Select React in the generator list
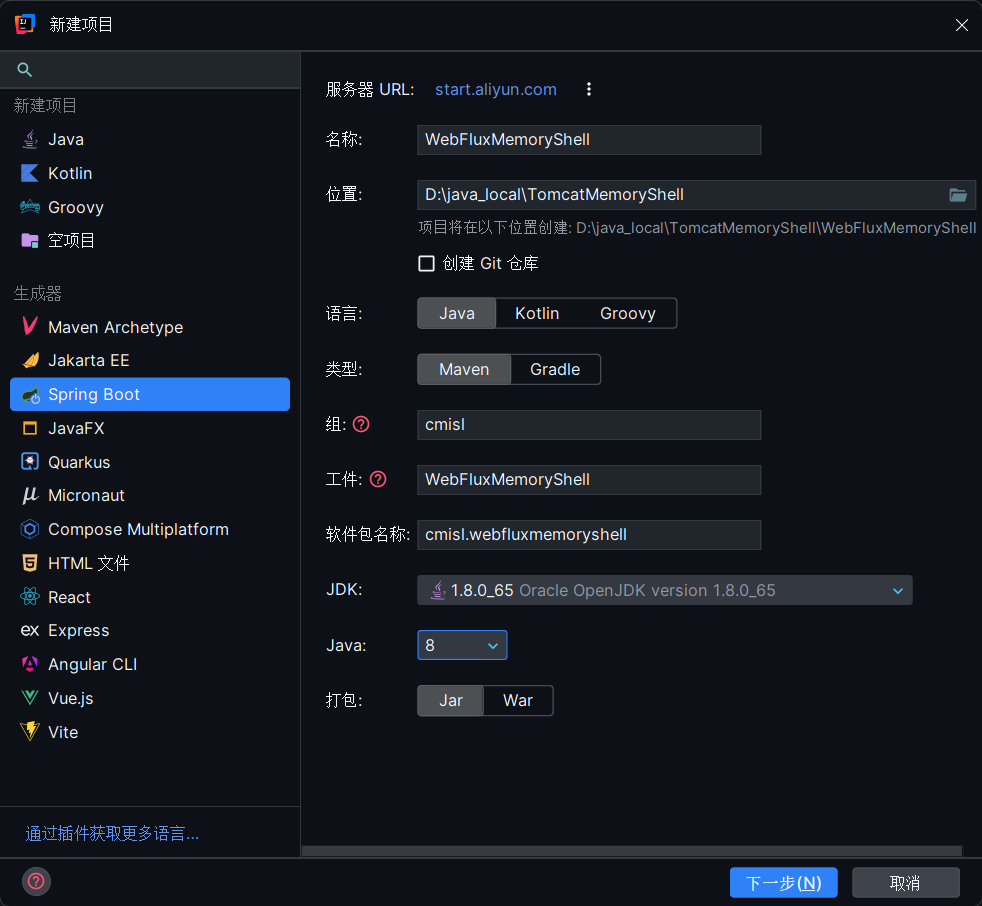Image resolution: width=982 pixels, height=906 pixels. point(150,597)
